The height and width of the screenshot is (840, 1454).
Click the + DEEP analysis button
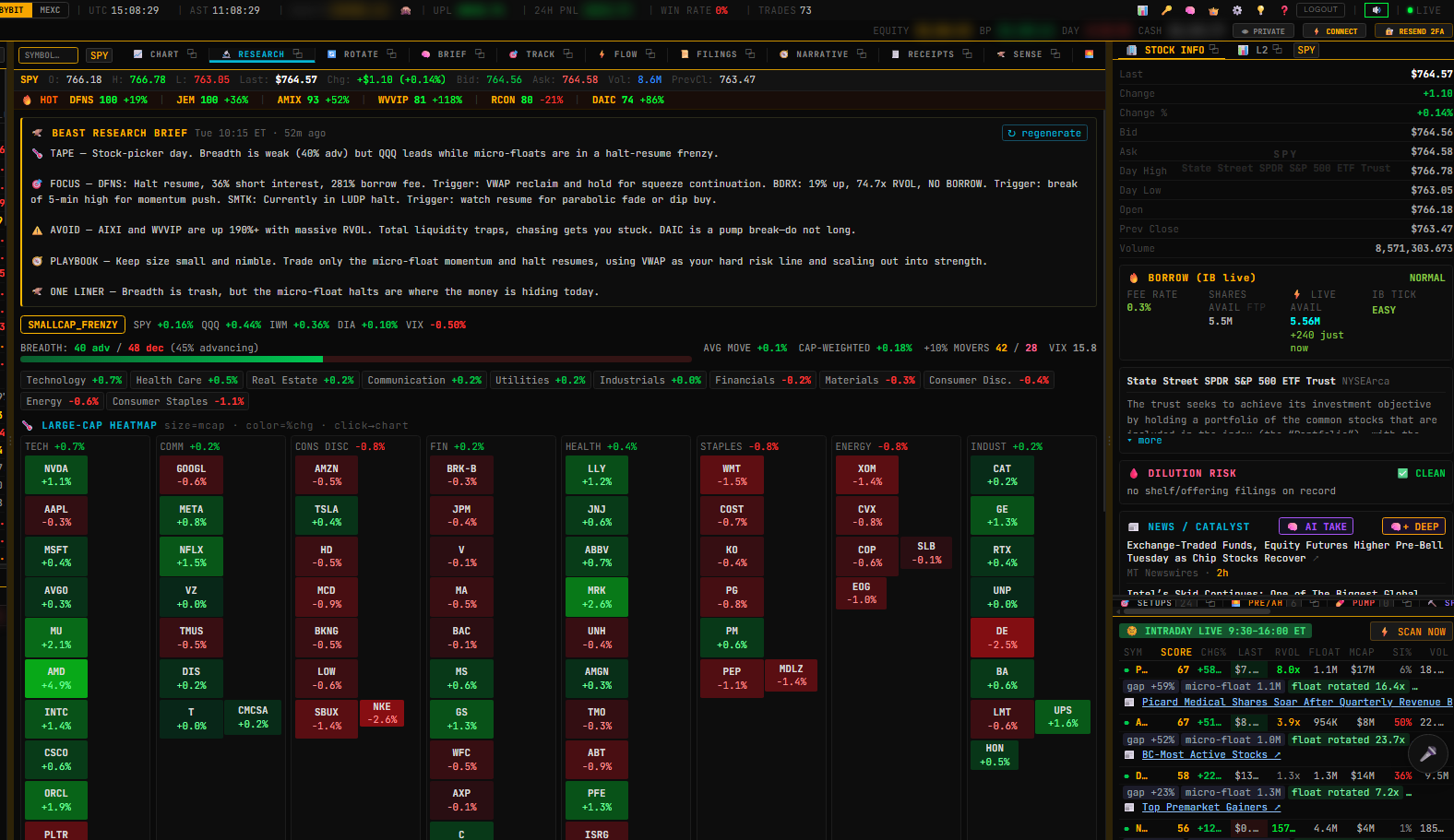(x=1413, y=526)
